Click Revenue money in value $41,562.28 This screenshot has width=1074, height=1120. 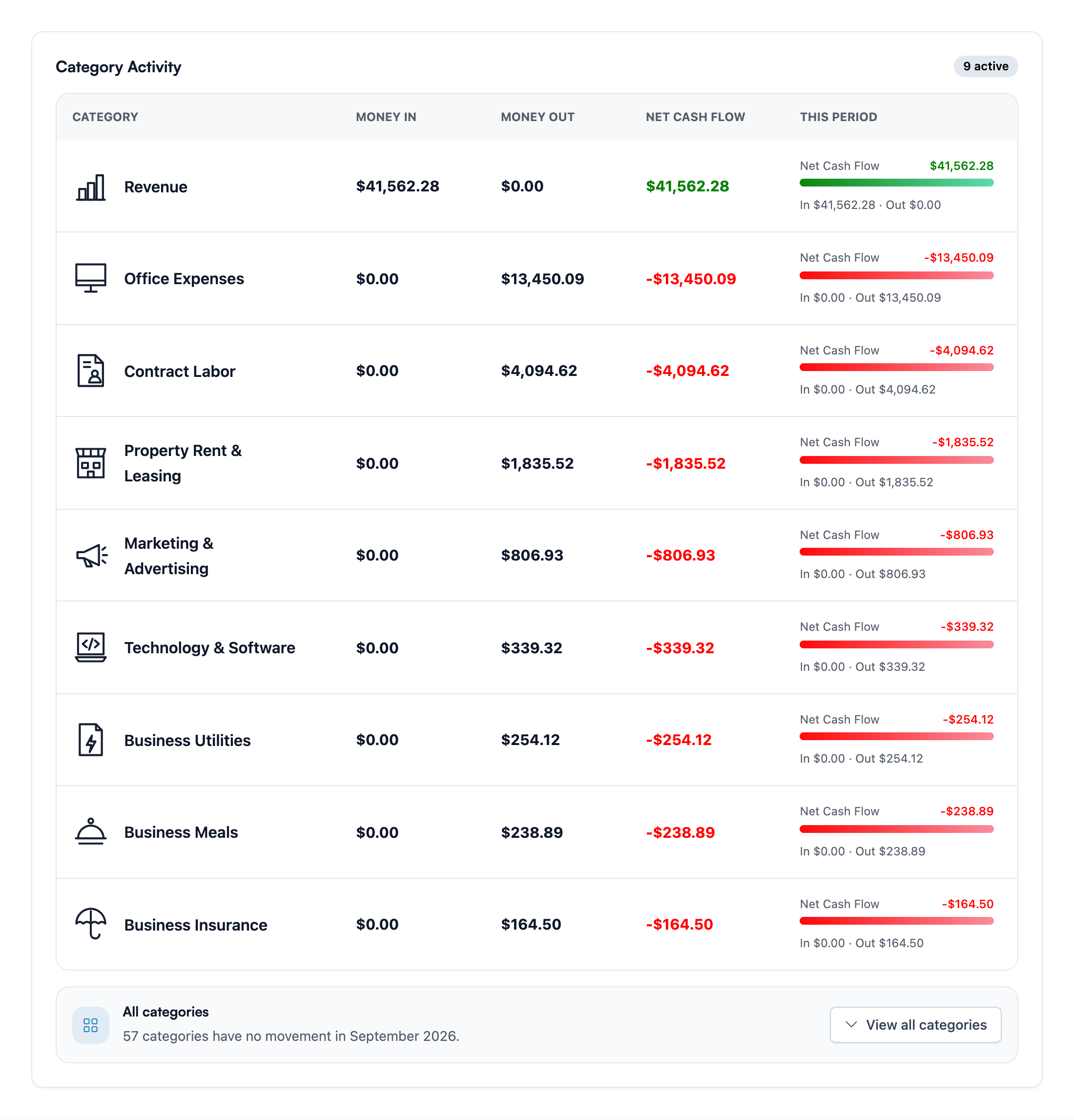coord(397,187)
